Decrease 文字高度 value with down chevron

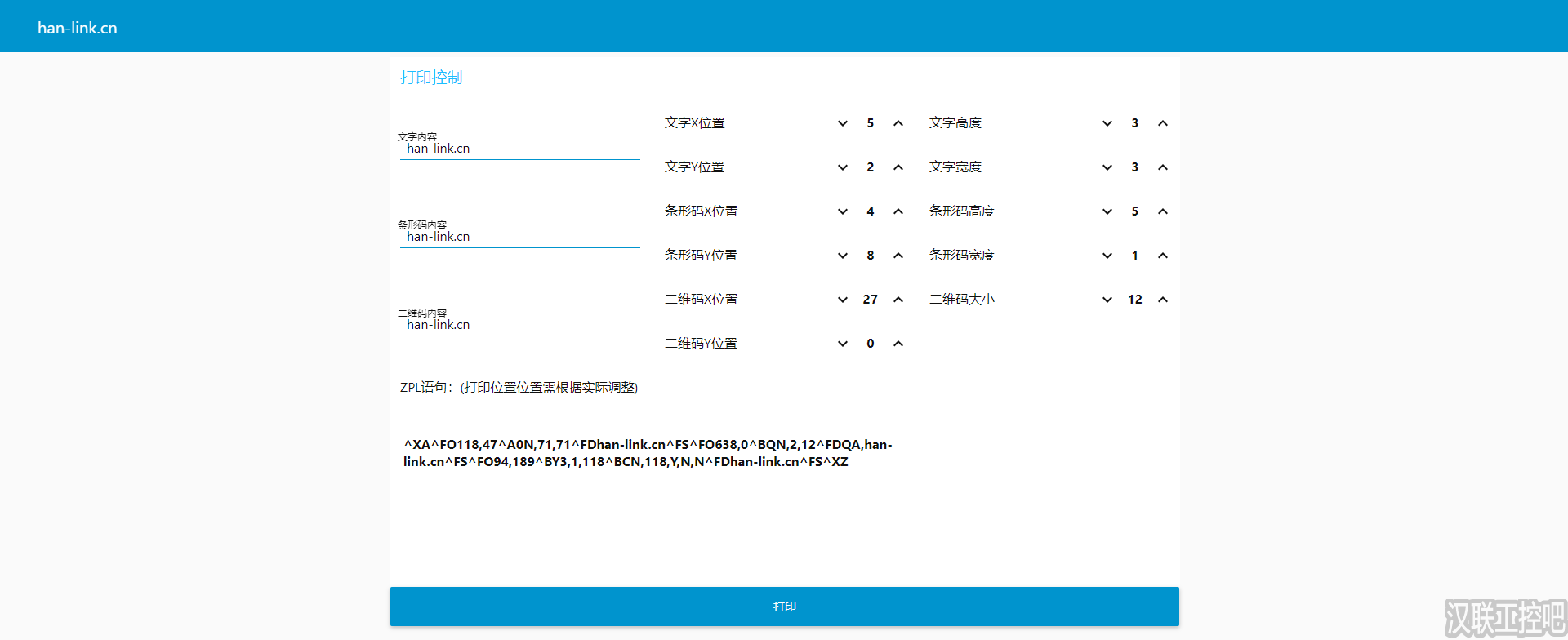point(1107,123)
